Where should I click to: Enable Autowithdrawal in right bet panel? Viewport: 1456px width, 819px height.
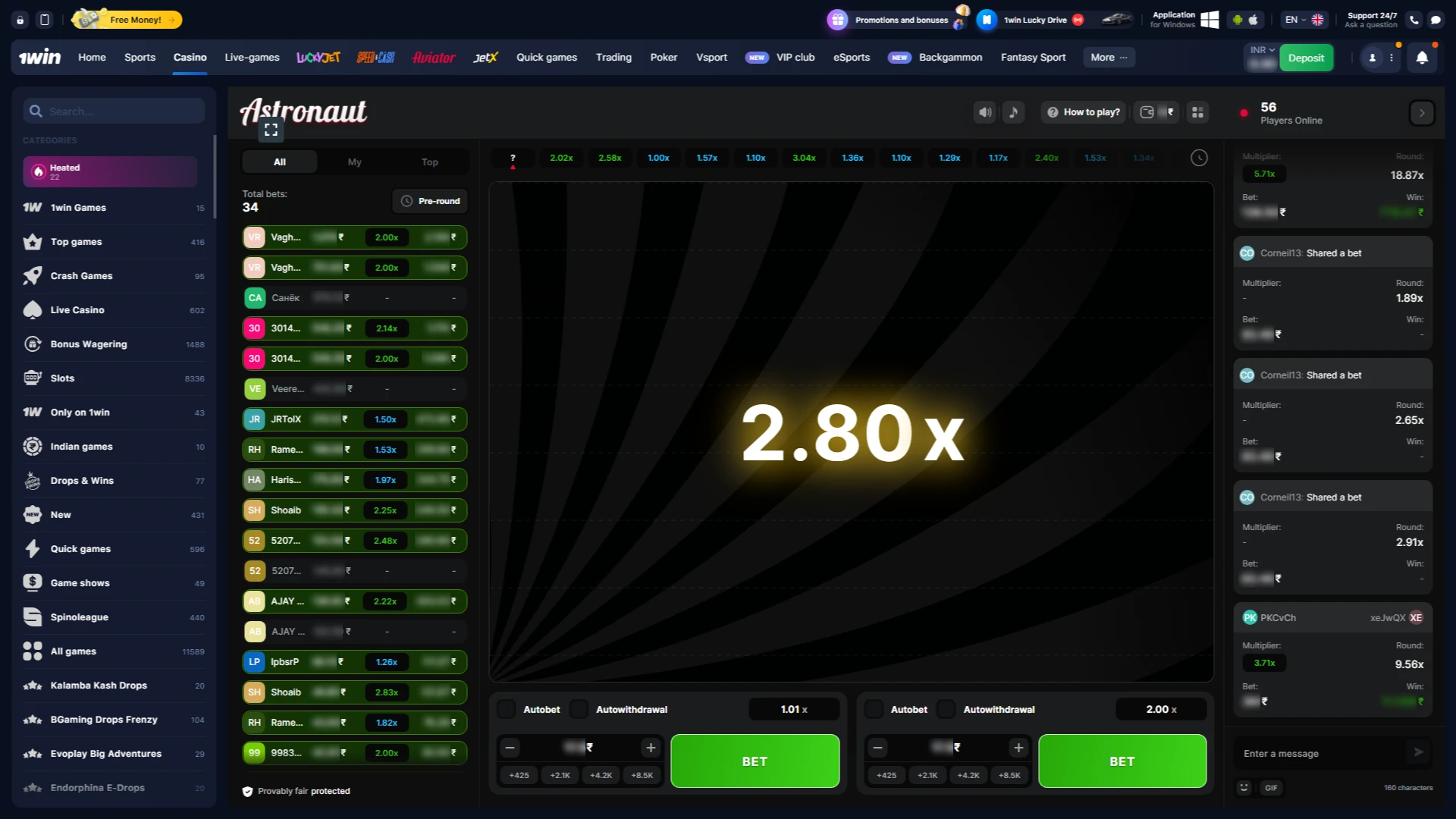click(946, 709)
